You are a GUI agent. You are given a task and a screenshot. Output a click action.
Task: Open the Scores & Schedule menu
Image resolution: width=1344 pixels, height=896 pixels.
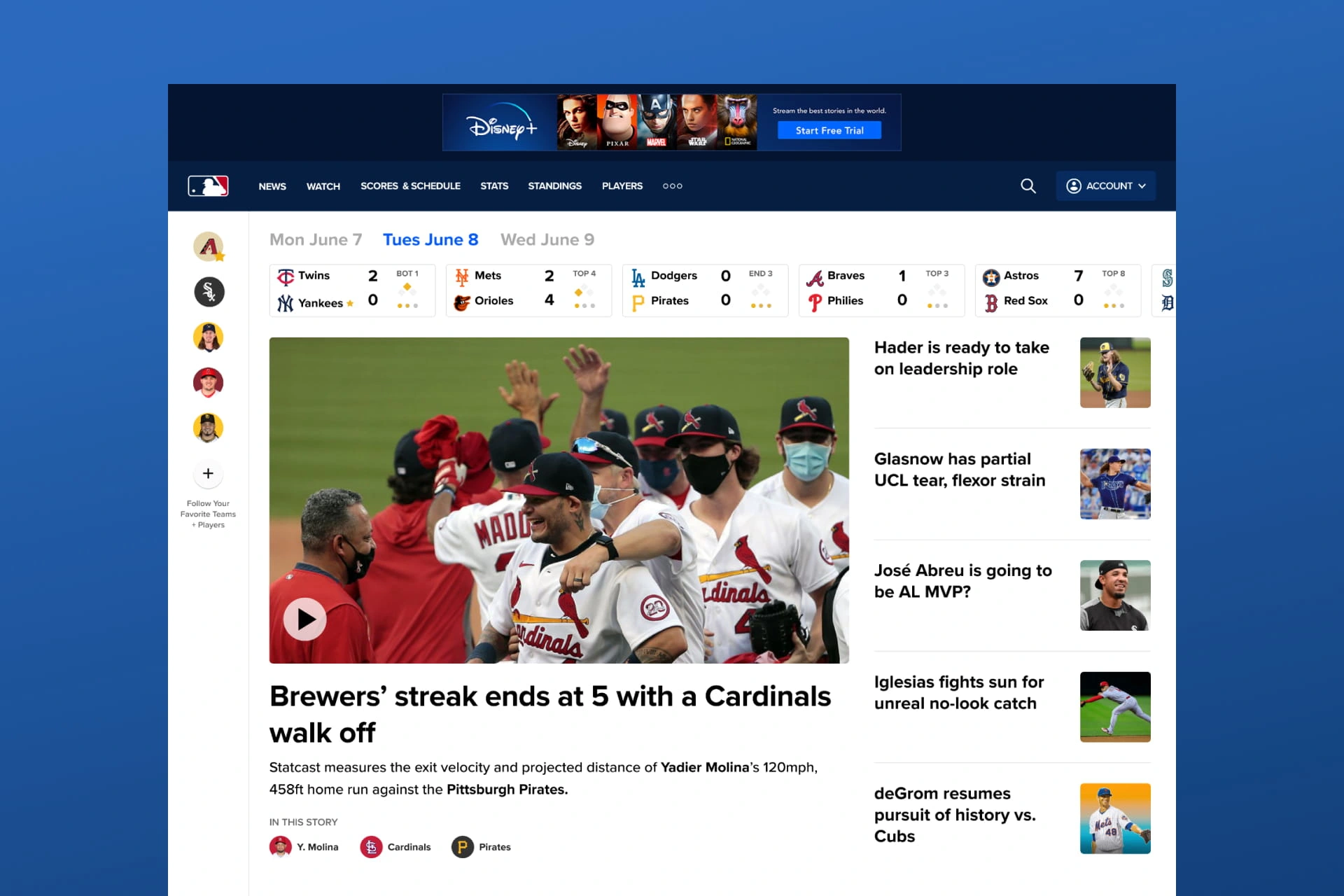(x=410, y=186)
